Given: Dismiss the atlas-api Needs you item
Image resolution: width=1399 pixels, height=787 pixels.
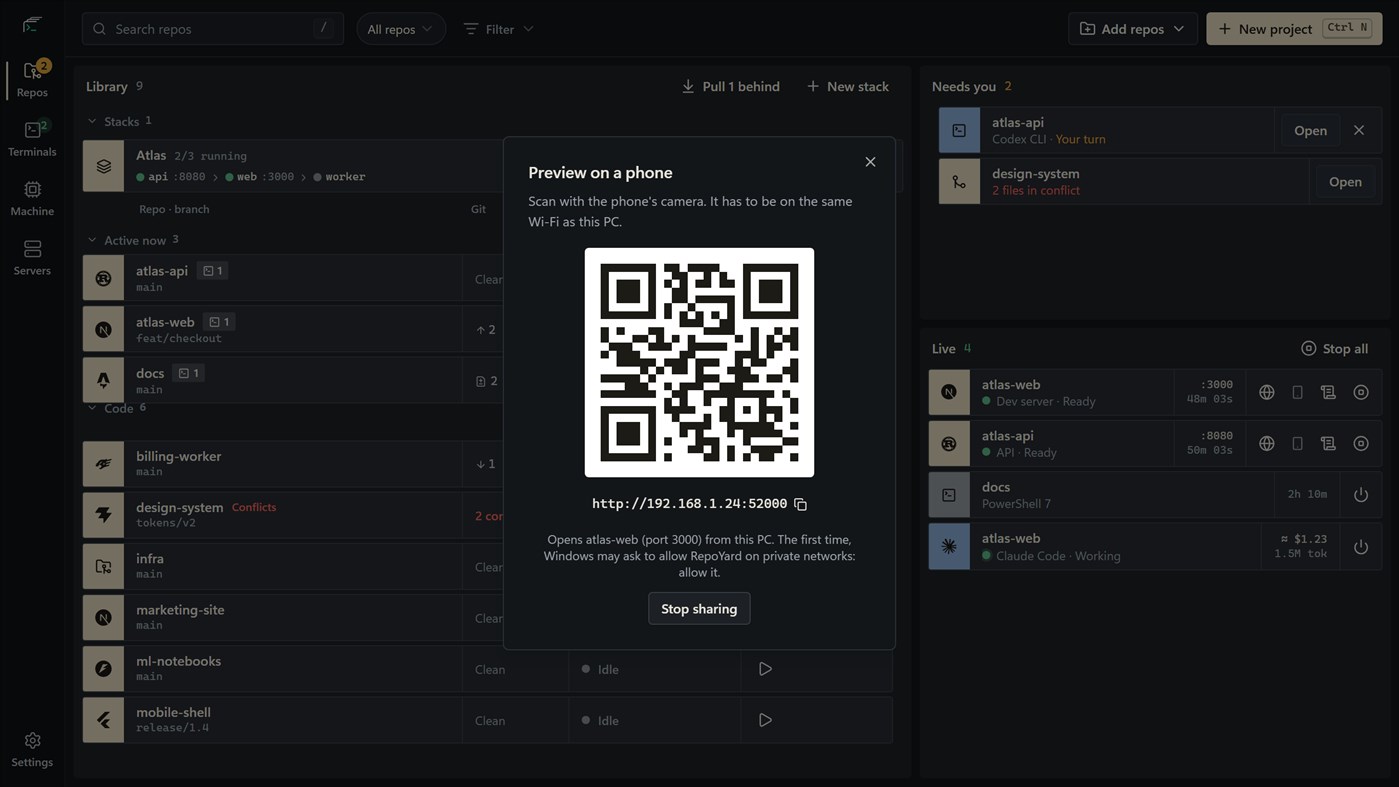Looking at the screenshot, I should point(1359,130).
